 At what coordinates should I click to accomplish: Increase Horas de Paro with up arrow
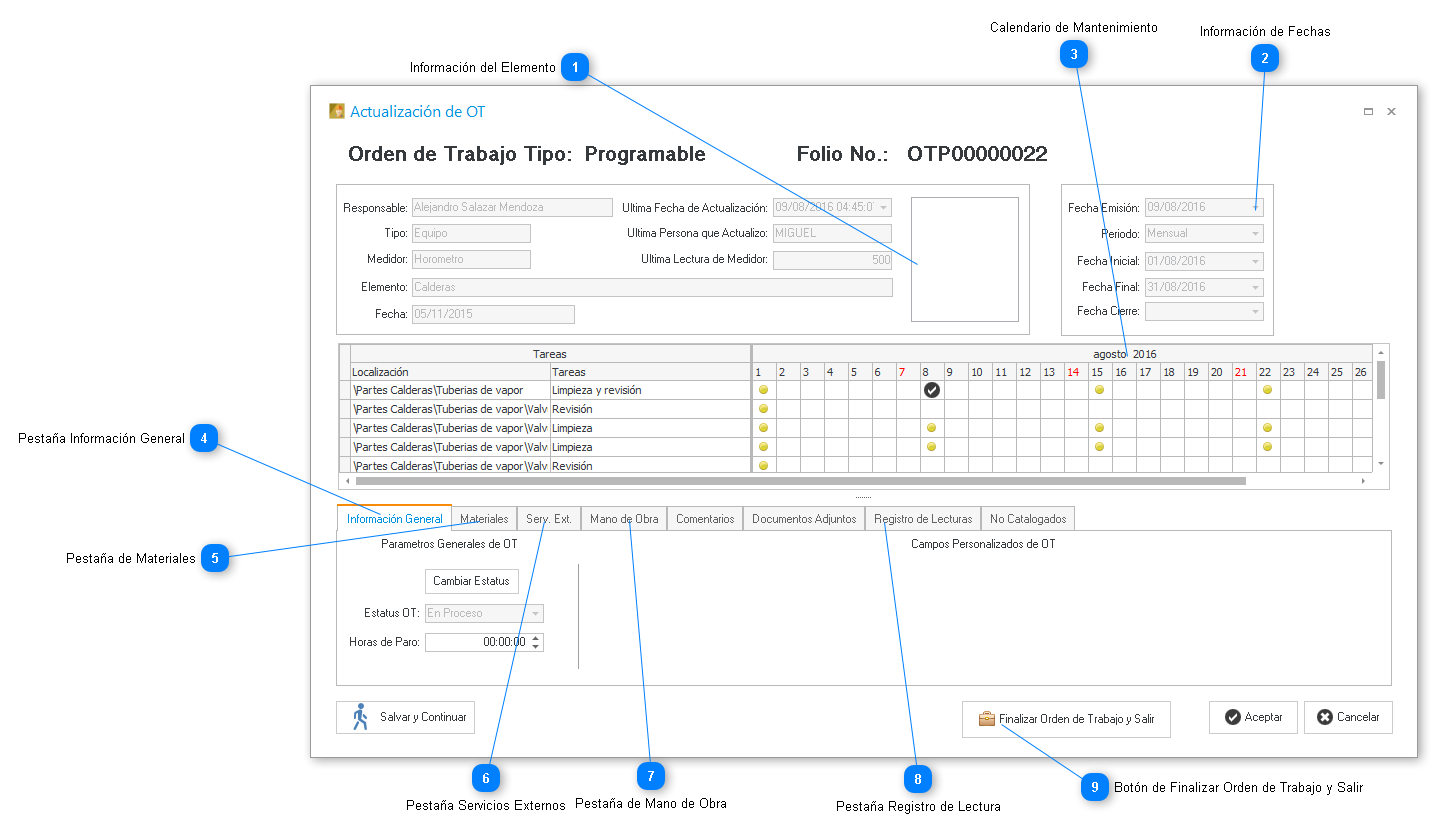pyautogui.click(x=536, y=638)
